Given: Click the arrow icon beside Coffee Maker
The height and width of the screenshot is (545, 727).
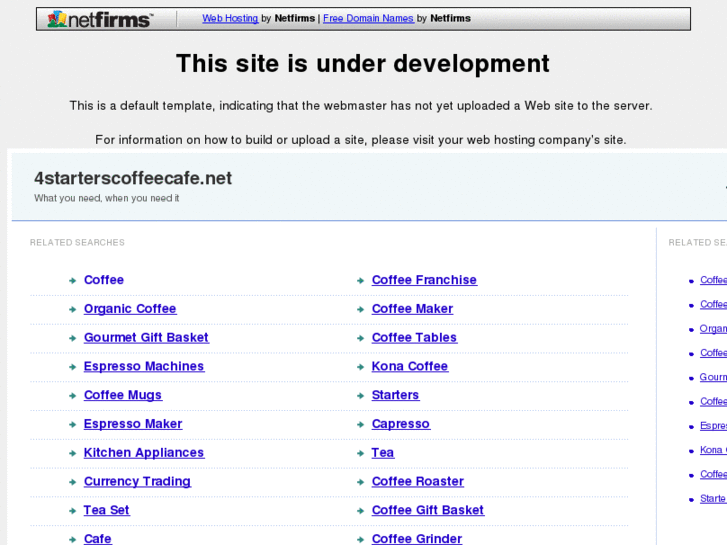Looking at the screenshot, I should [360, 309].
